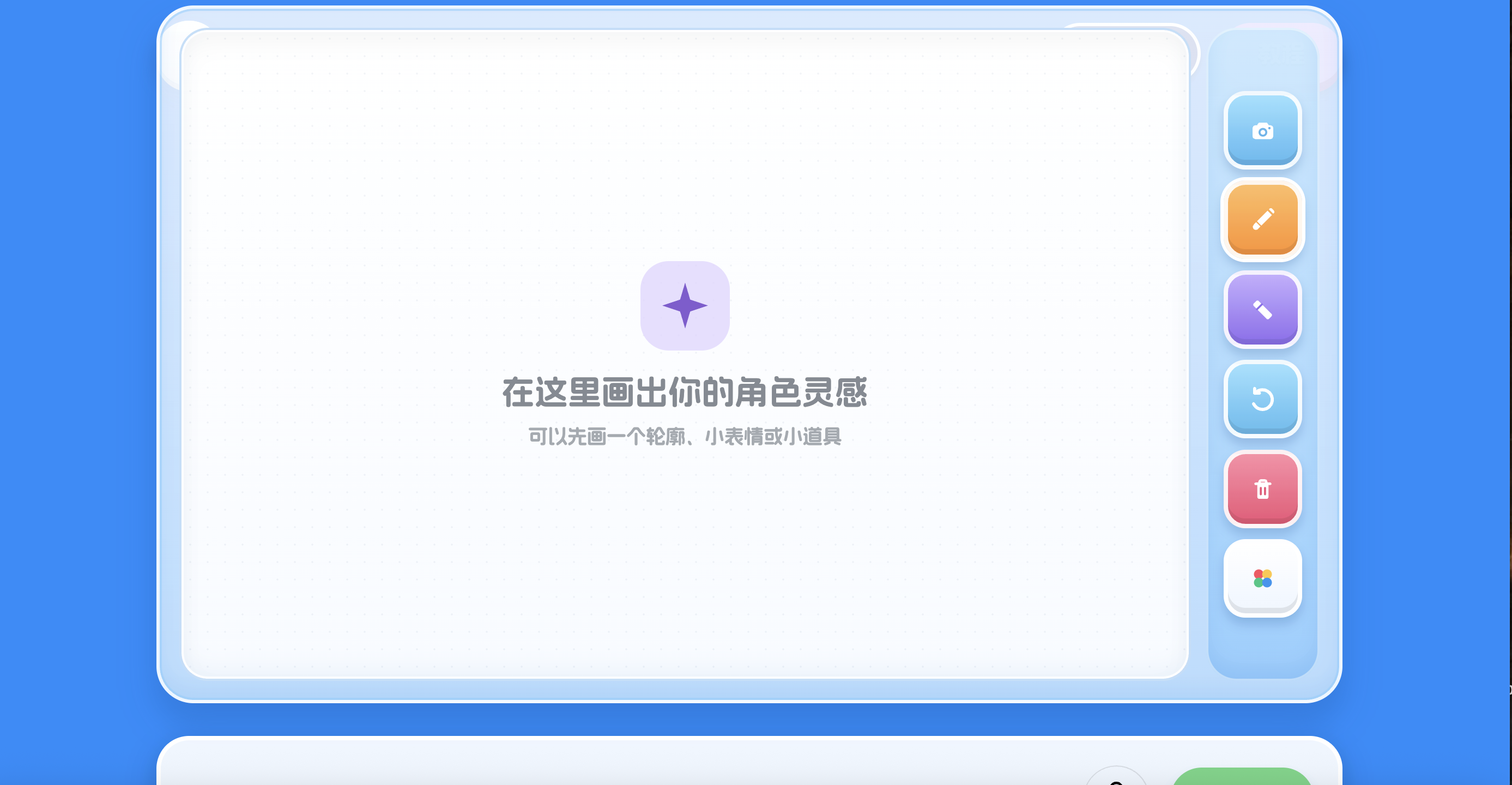Undo the last stroke
The image size is (1512, 785).
coord(1262,399)
